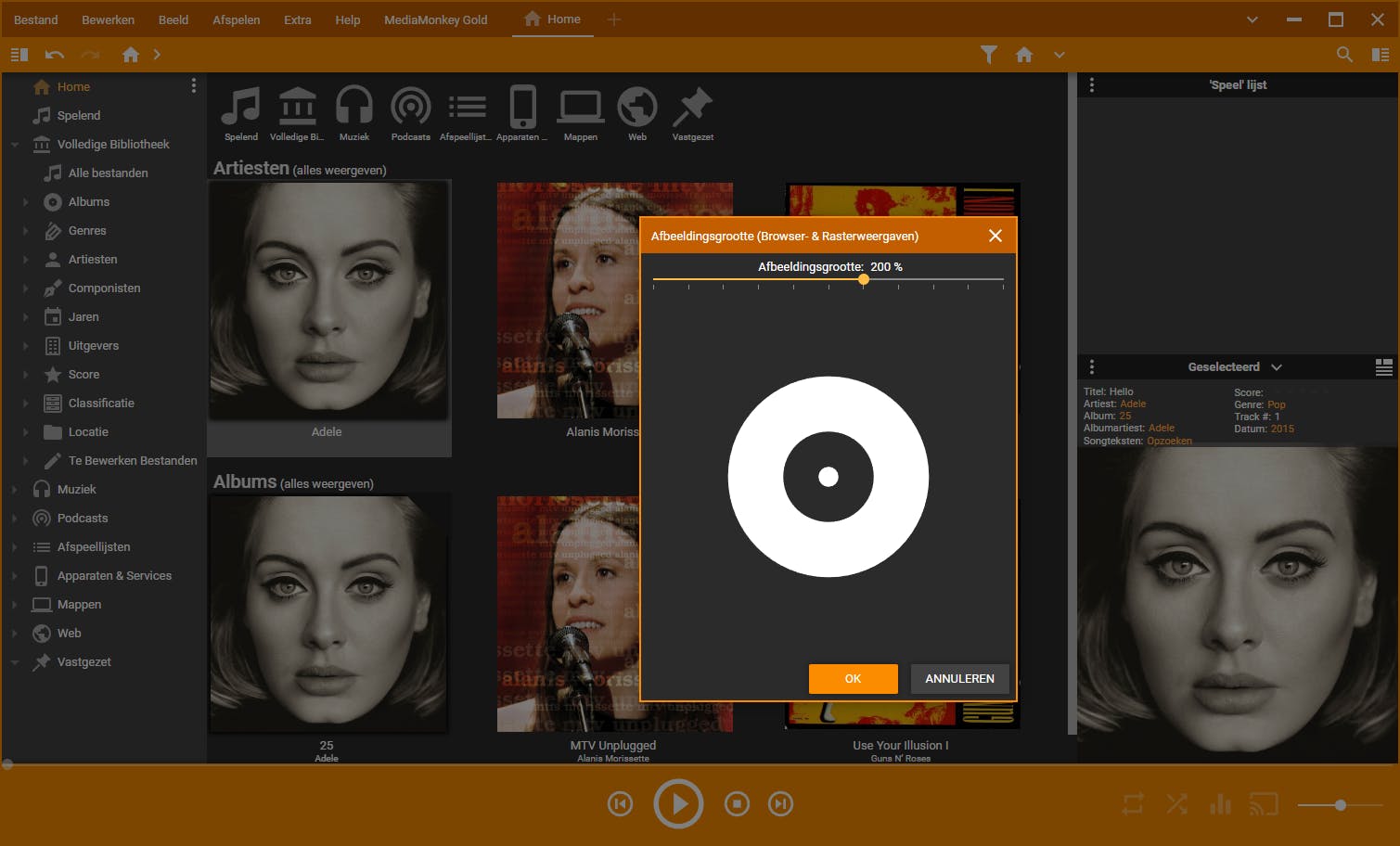Image resolution: width=1400 pixels, height=846 pixels.
Task: Click the Pop genre link
Action: click(x=1277, y=404)
